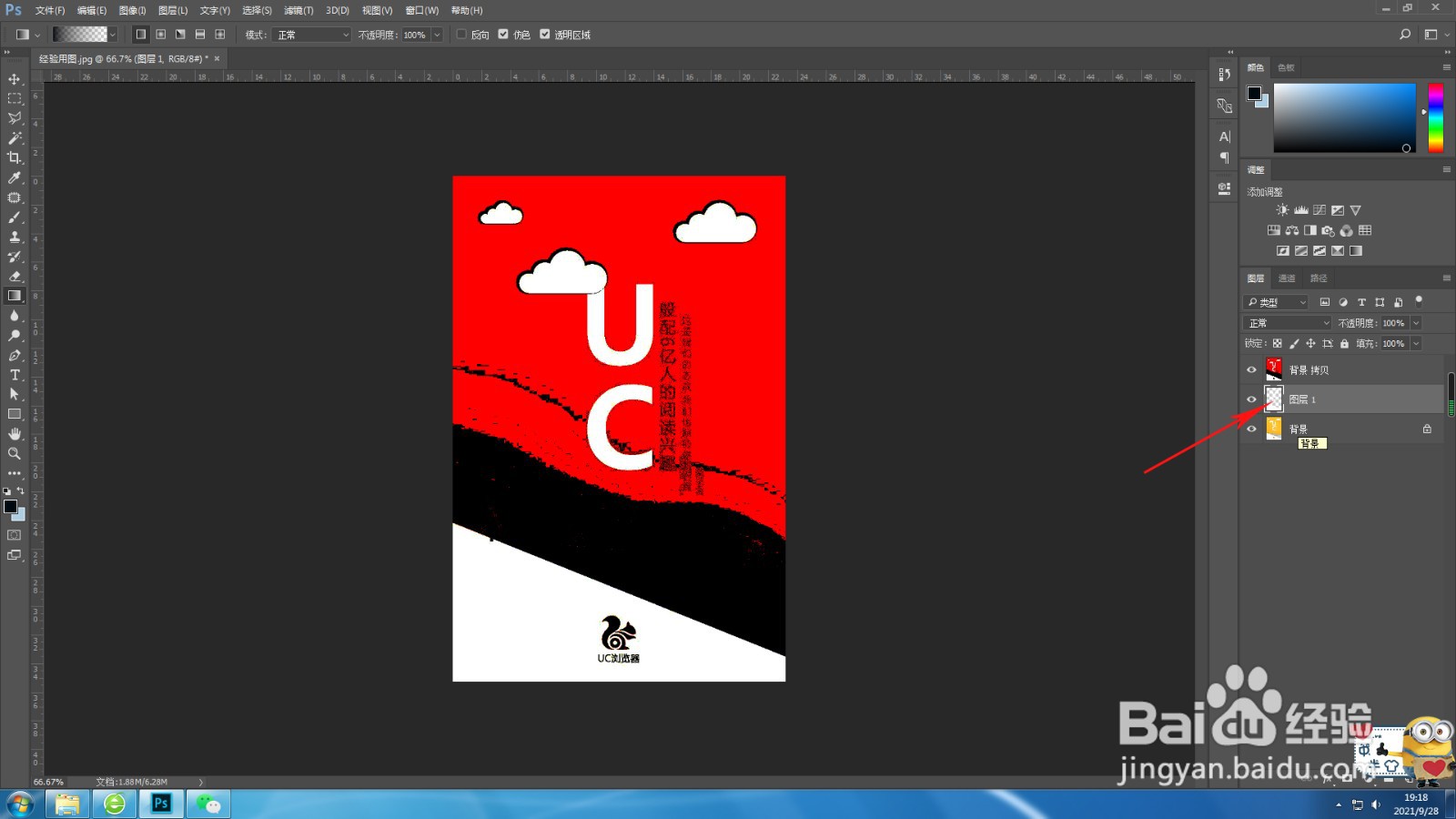Screen dimensions: 1456x819
Task: Click the lock all icon in Layers panel
Action: point(1345,343)
